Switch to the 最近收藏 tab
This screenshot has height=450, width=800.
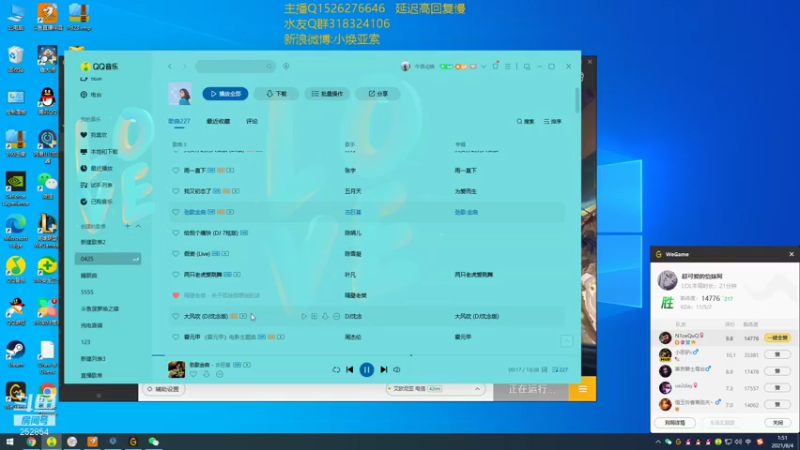click(x=218, y=121)
